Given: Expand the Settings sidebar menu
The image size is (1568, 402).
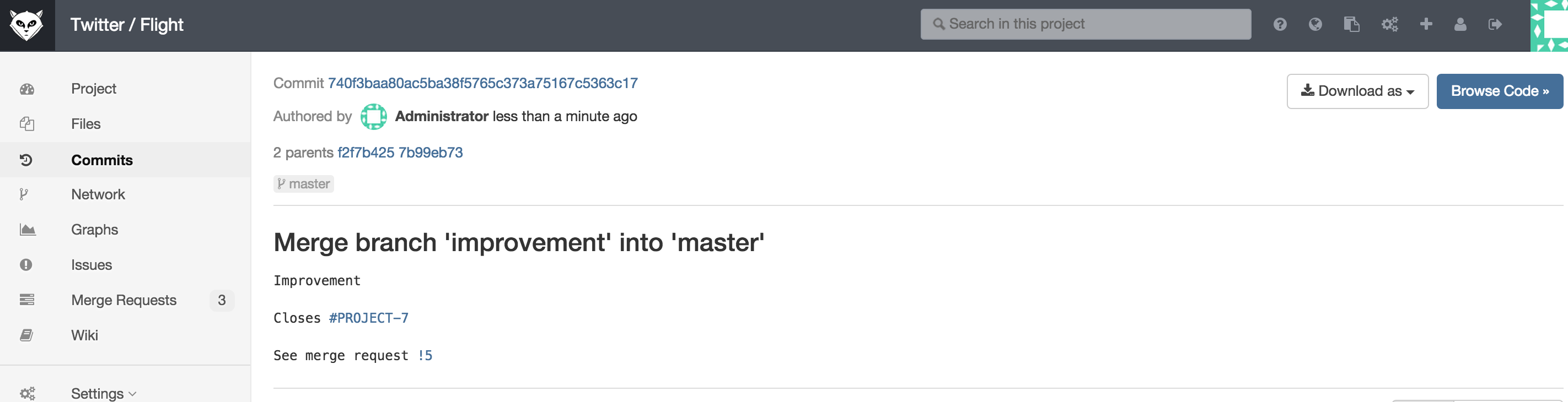Looking at the screenshot, I should tap(103, 393).
